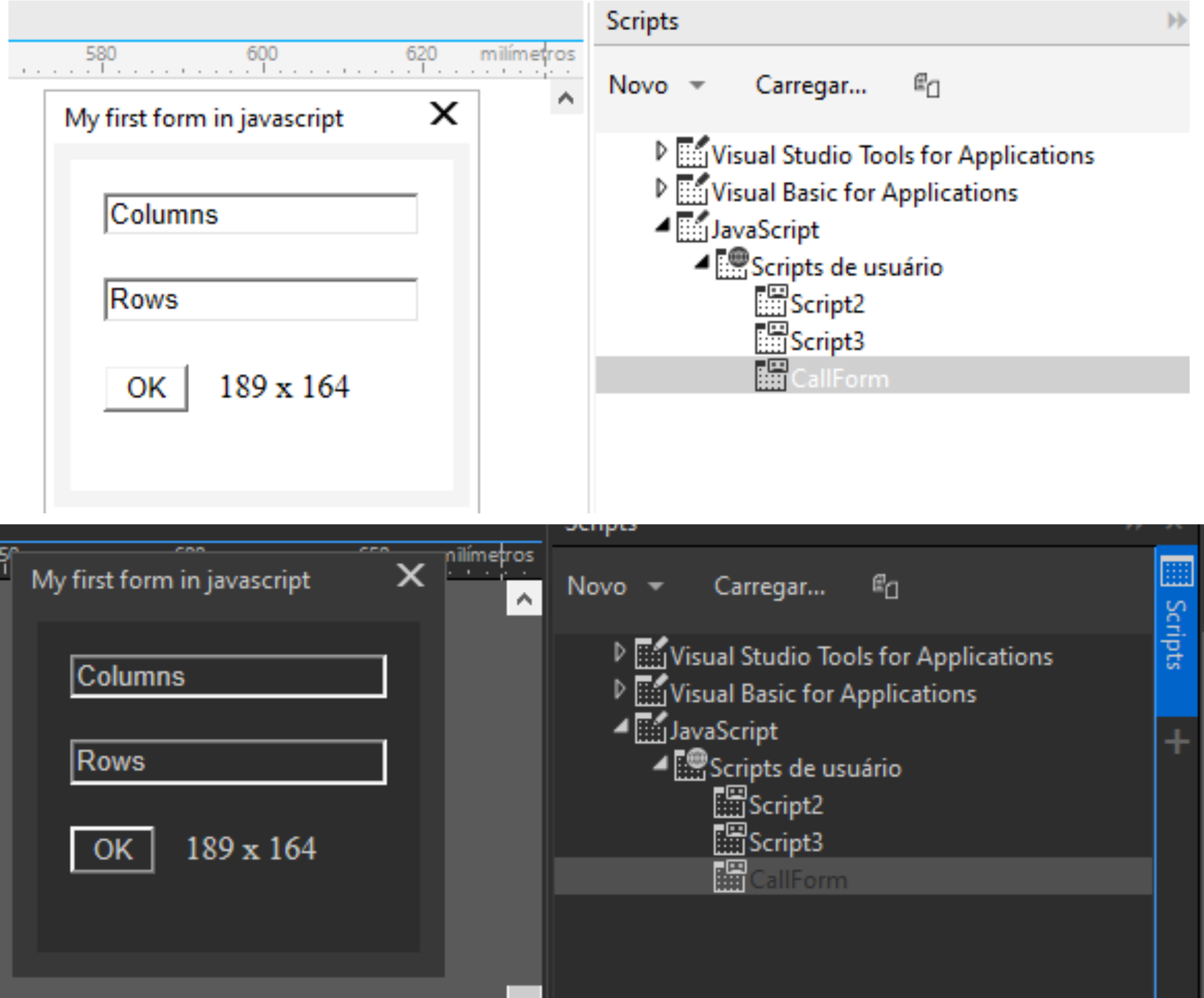Expand Visual Studio Tools for Applications in light tree
The width and height of the screenshot is (1204, 998).
click(661, 151)
